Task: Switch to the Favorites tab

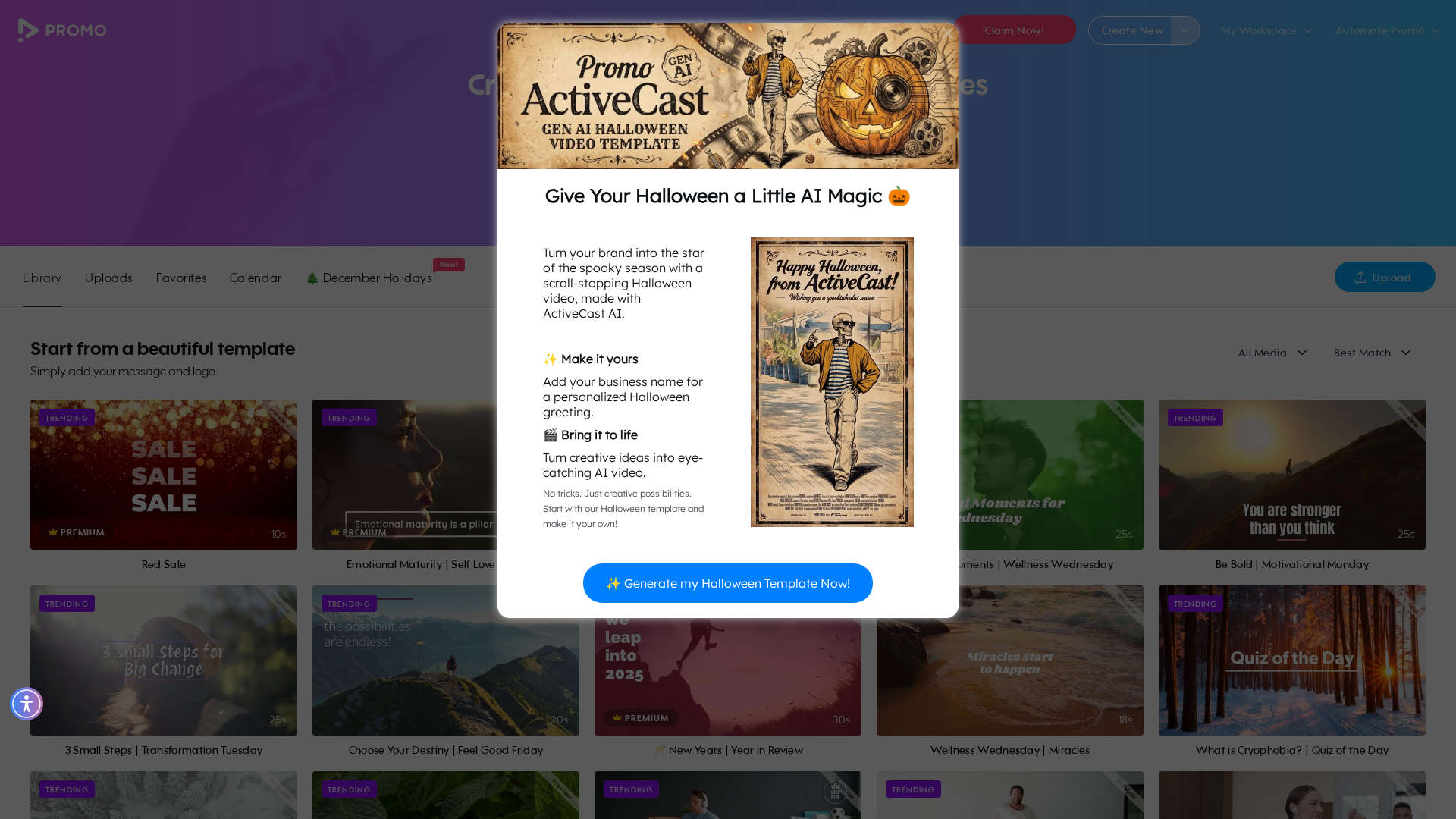Action: pos(181,278)
